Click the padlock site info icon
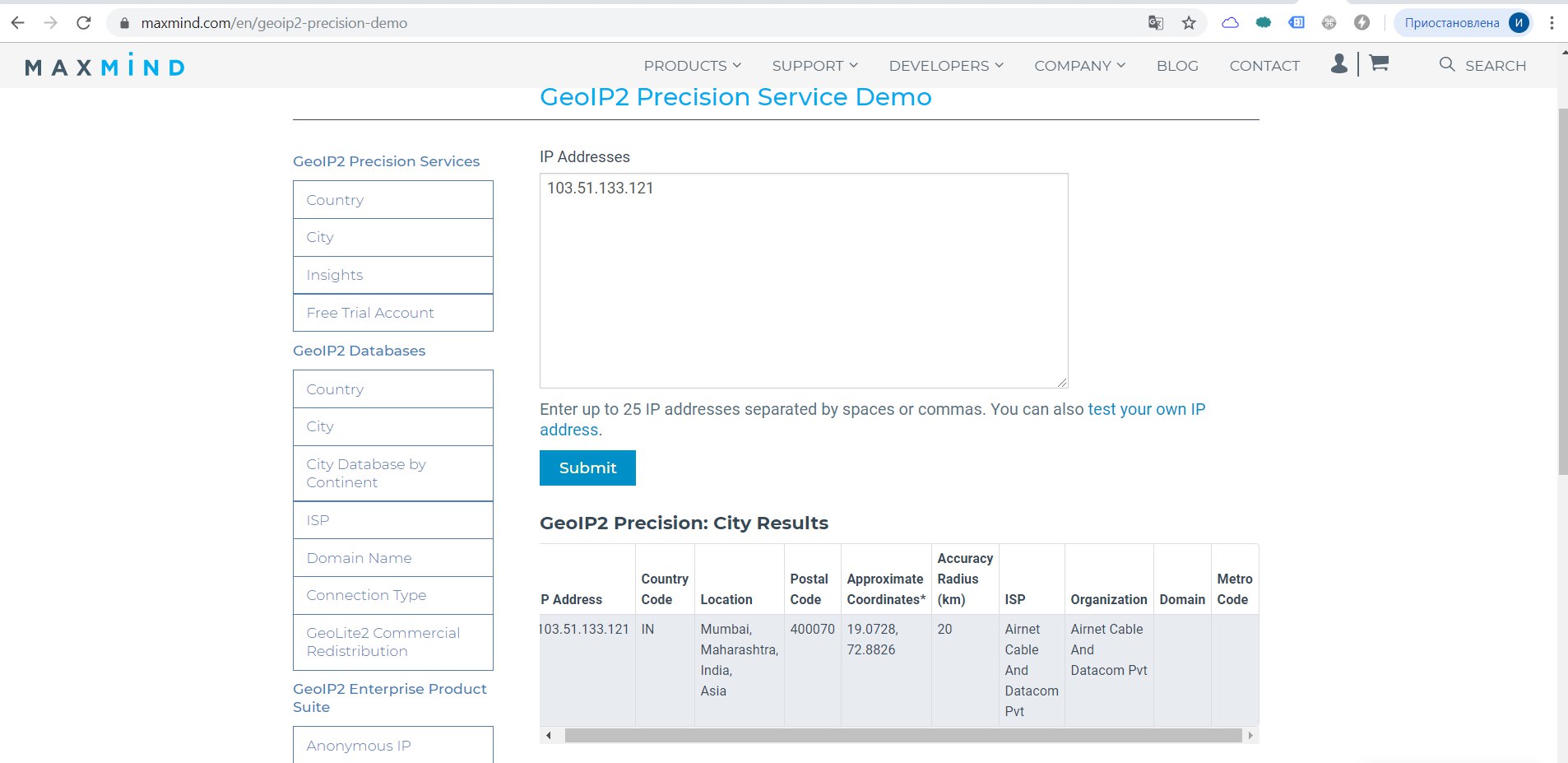This screenshot has height=763, width=1568. click(x=124, y=23)
